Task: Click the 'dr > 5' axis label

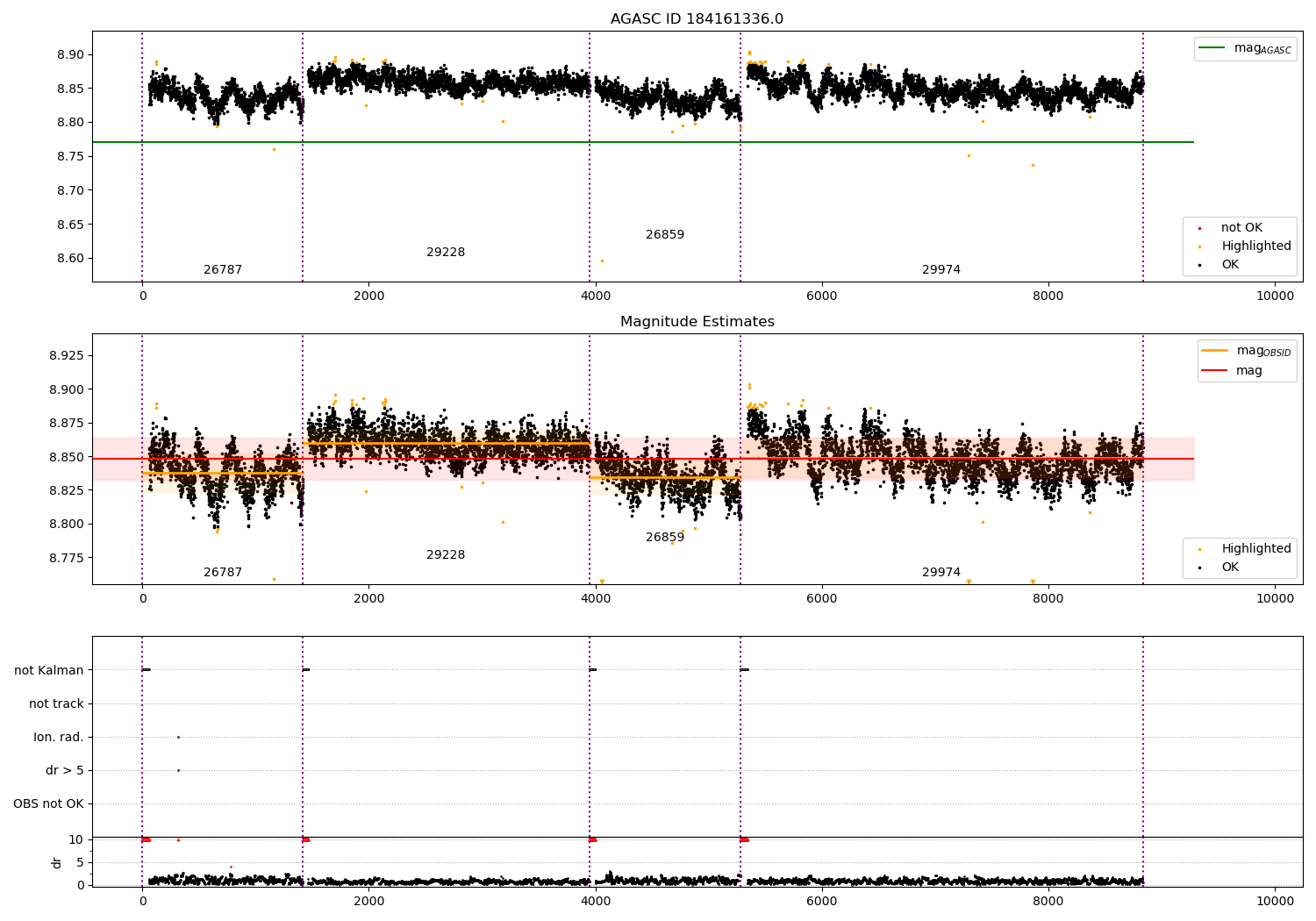Action: pyautogui.click(x=65, y=770)
